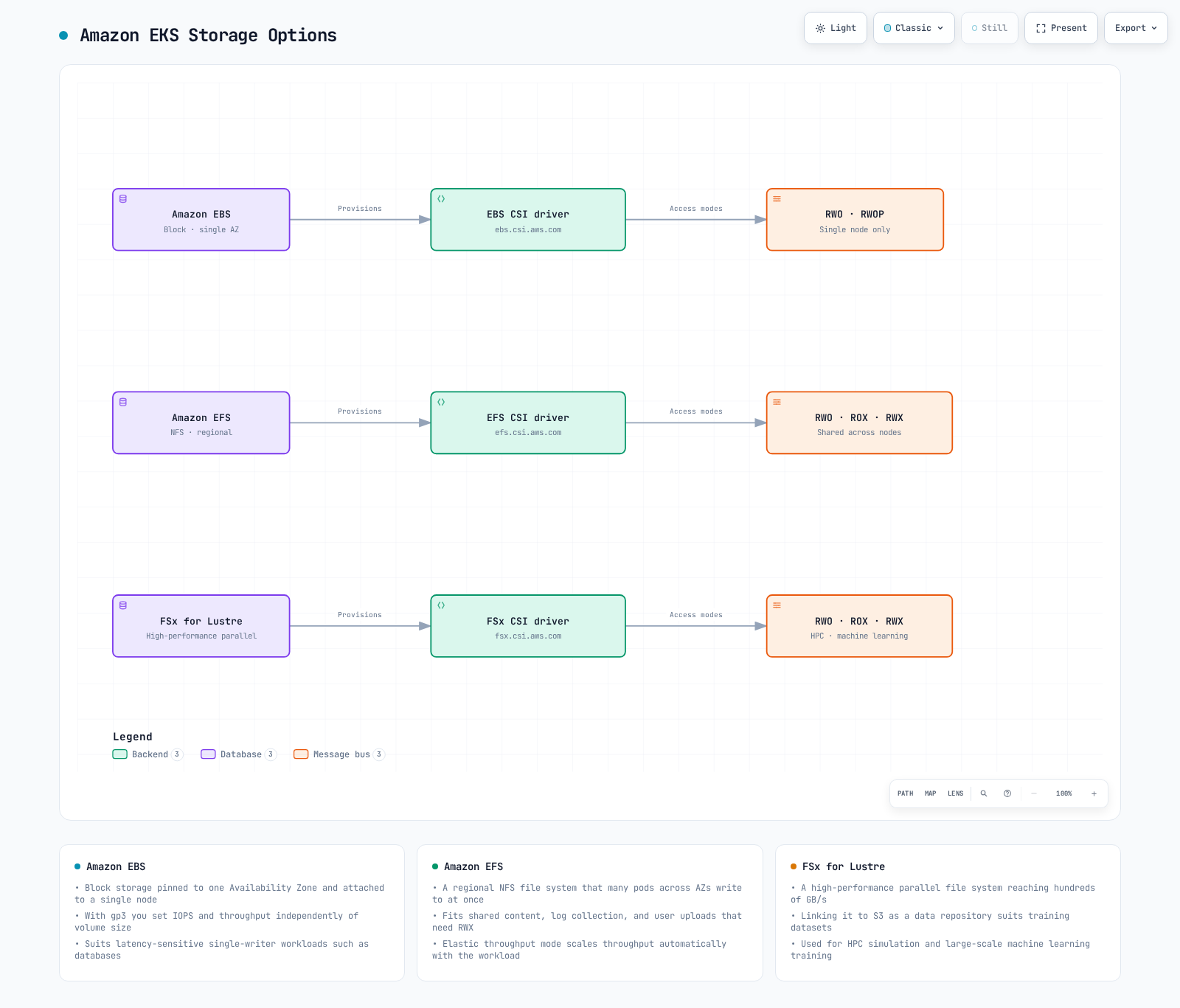Toggle Message bus legend filter
Image resolution: width=1180 pixels, height=1008 pixels.
pos(339,754)
